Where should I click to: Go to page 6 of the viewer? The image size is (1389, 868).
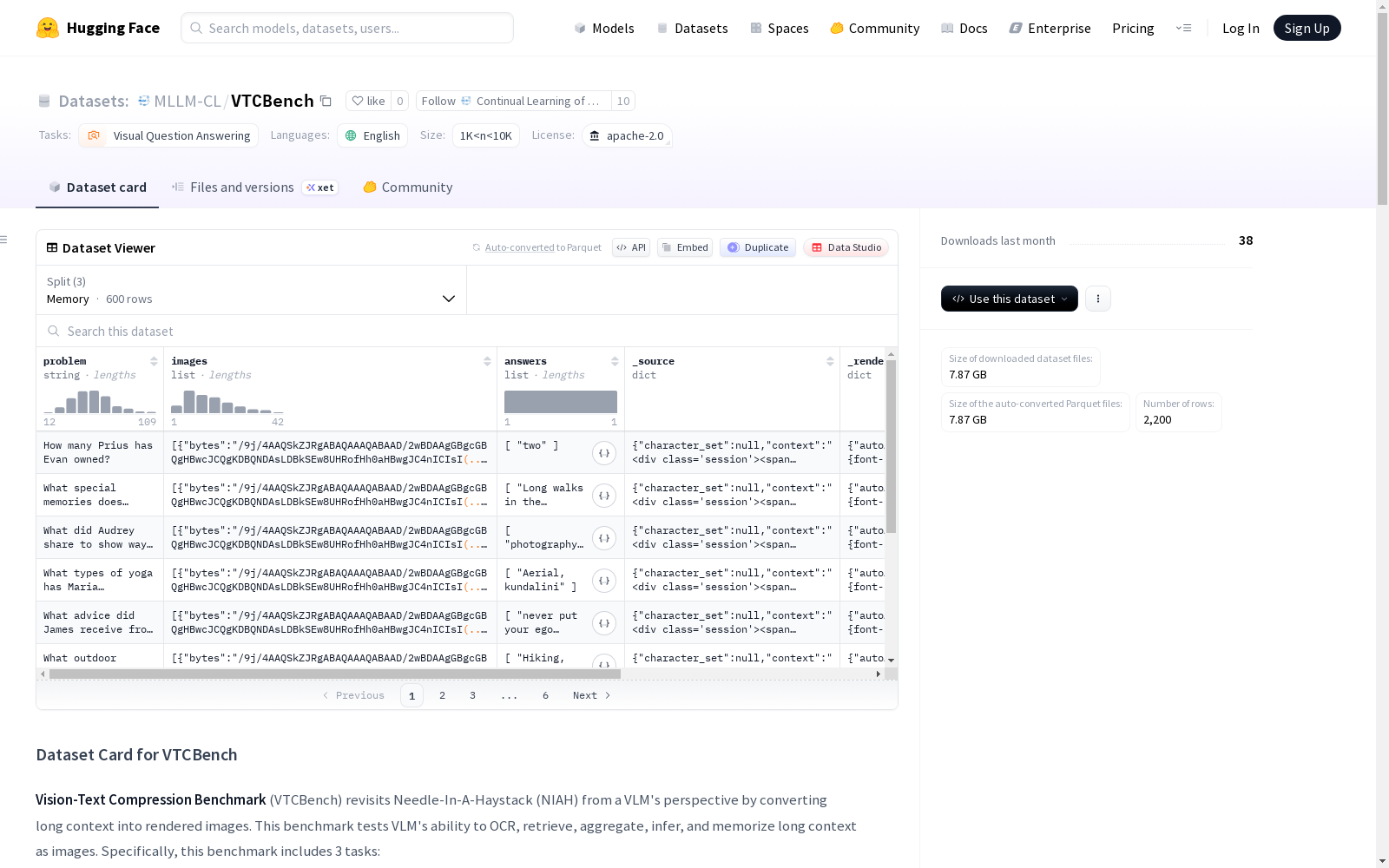click(x=545, y=695)
